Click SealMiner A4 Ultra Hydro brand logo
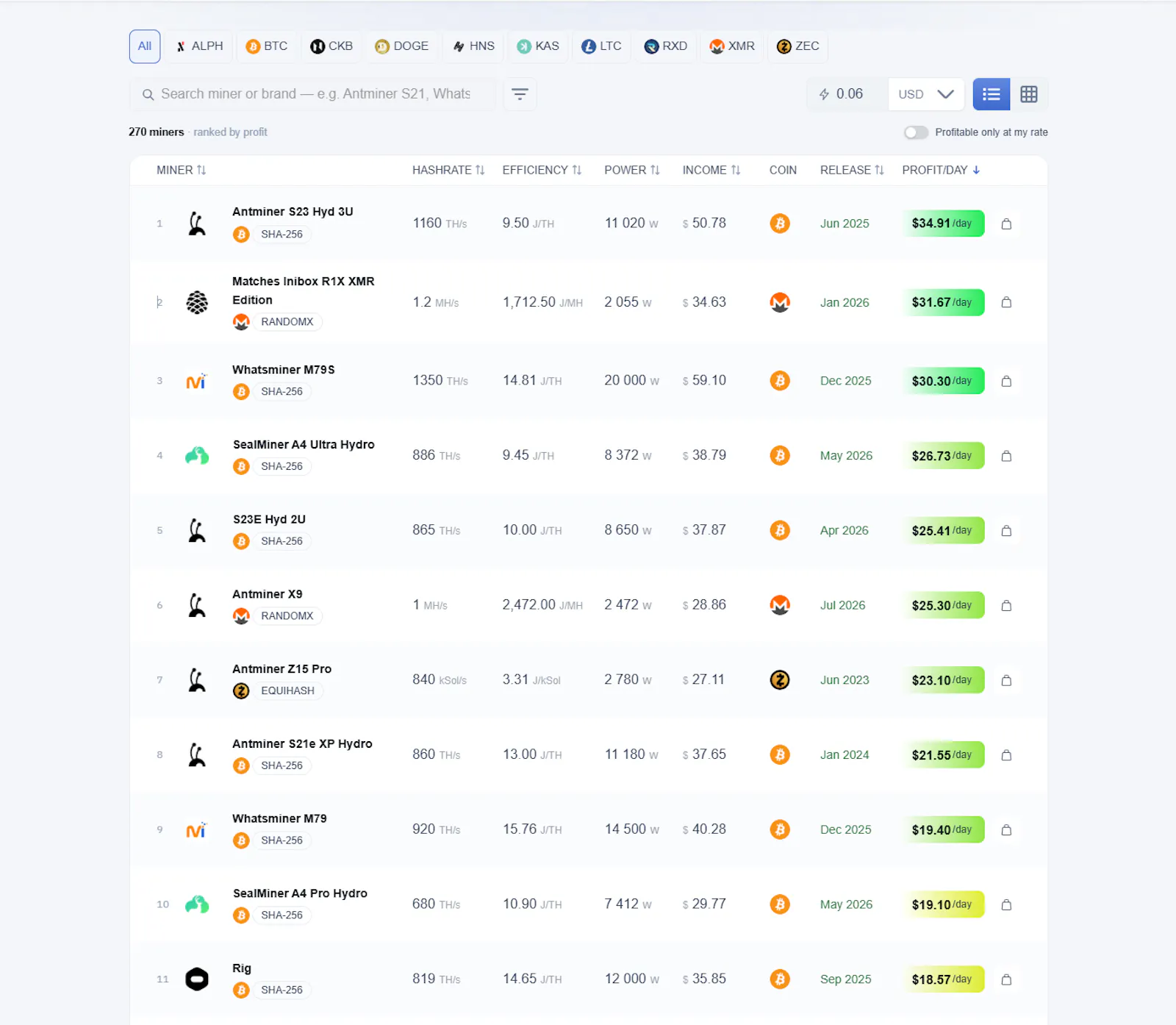This screenshot has height=1025, width=1176. pos(196,456)
